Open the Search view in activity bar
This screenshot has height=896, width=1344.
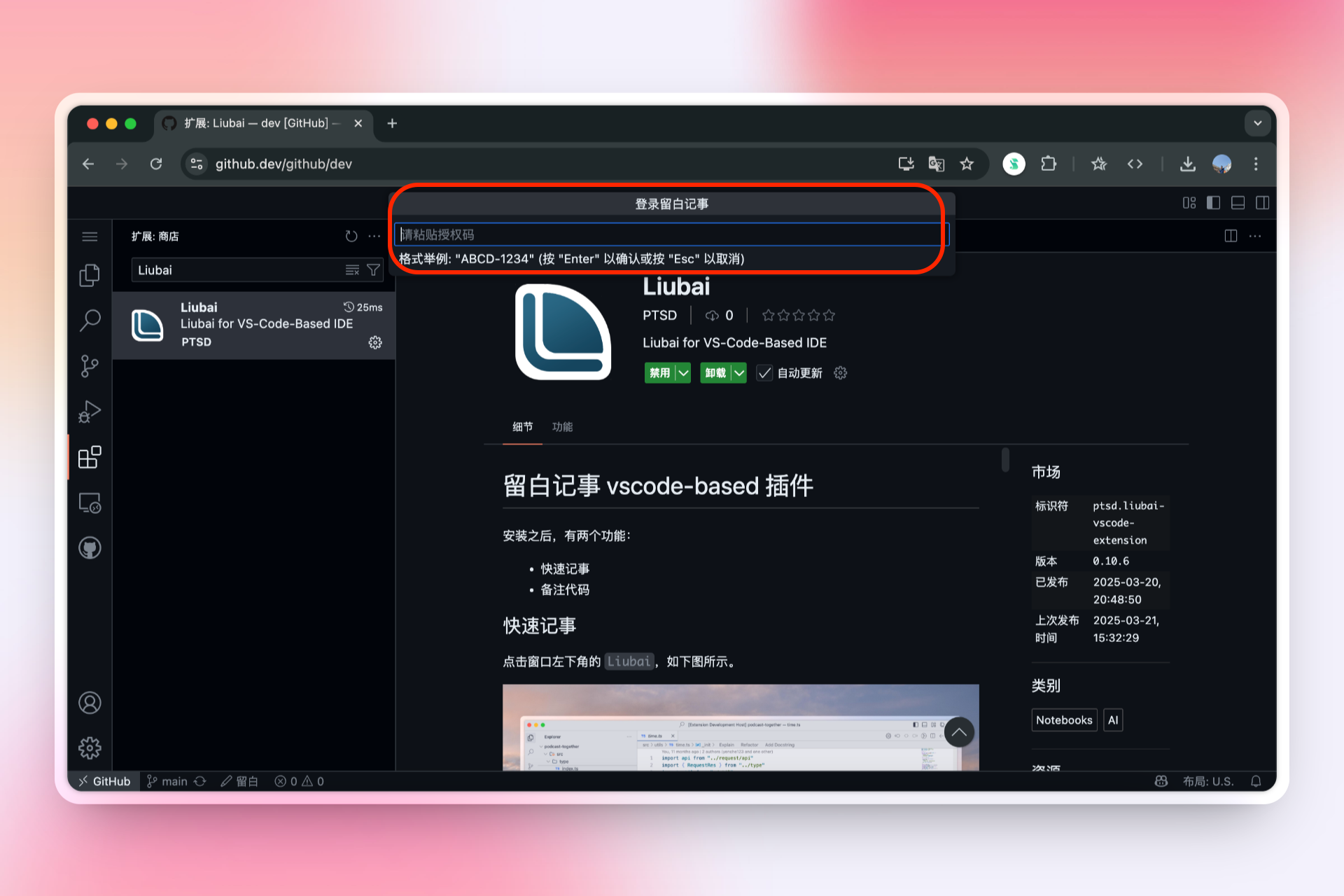90,321
